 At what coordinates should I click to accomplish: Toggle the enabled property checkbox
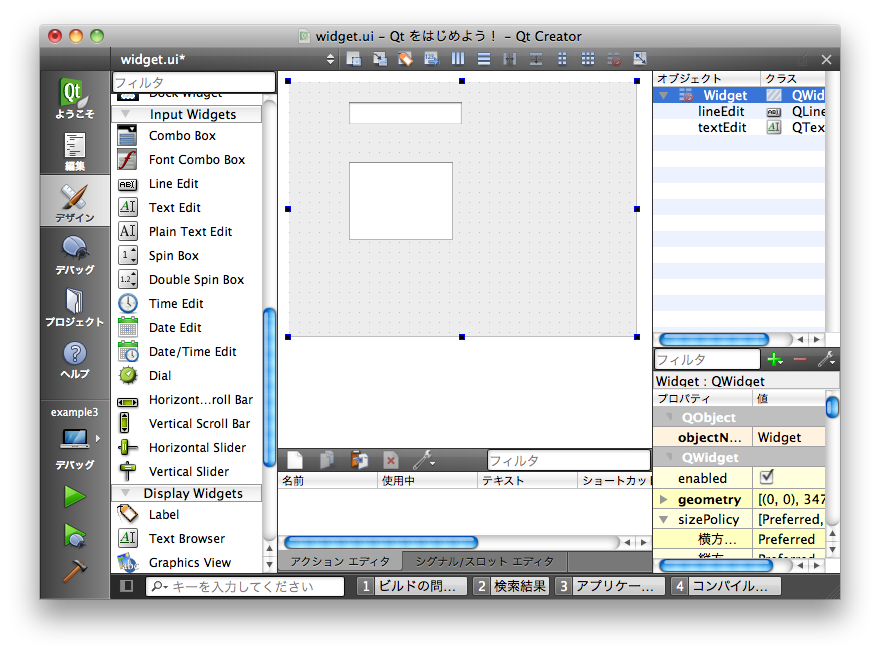767,477
